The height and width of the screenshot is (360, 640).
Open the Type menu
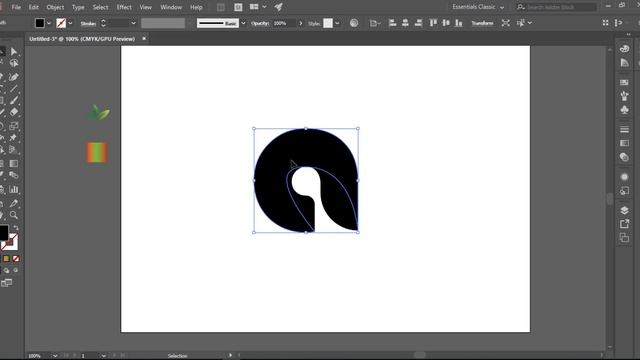tap(78, 7)
